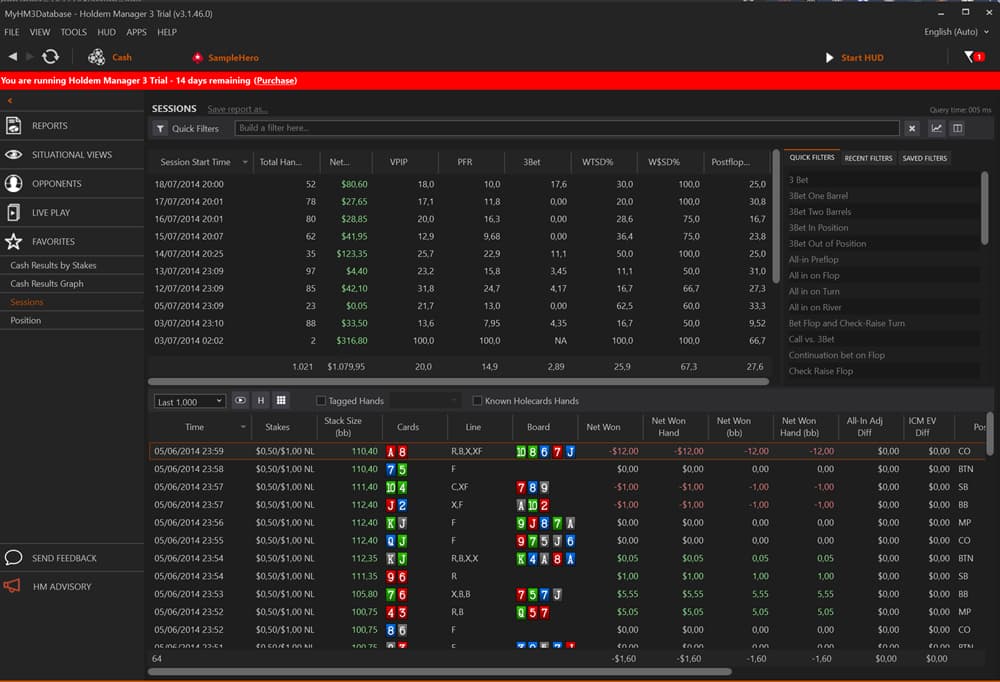Collapse the left sidebar with the arrow
This screenshot has height=682, width=1000.
pyautogui.click(x=10, y=101)
